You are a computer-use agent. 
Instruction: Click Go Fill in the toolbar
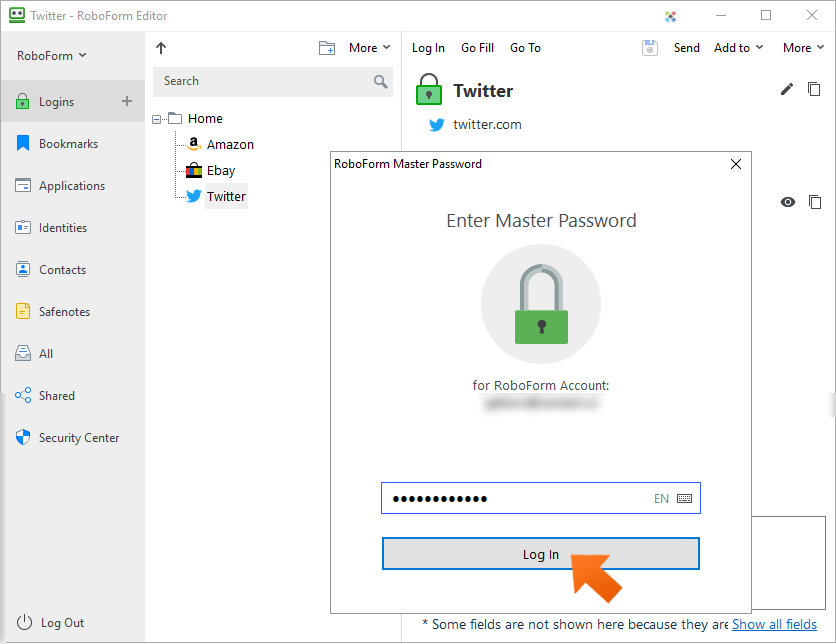tap(477, 48)
